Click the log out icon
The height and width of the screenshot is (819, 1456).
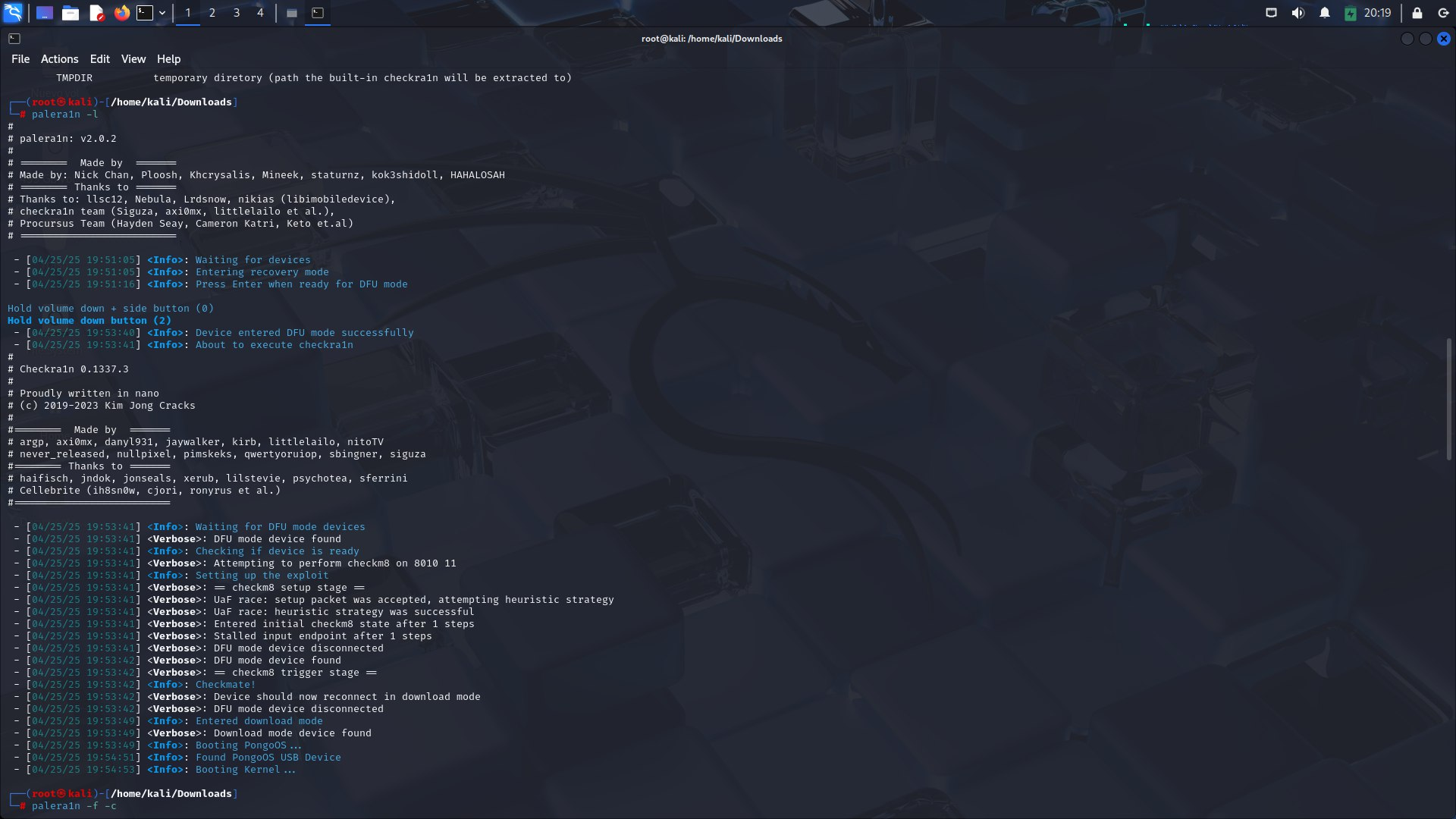[1443, 13]
